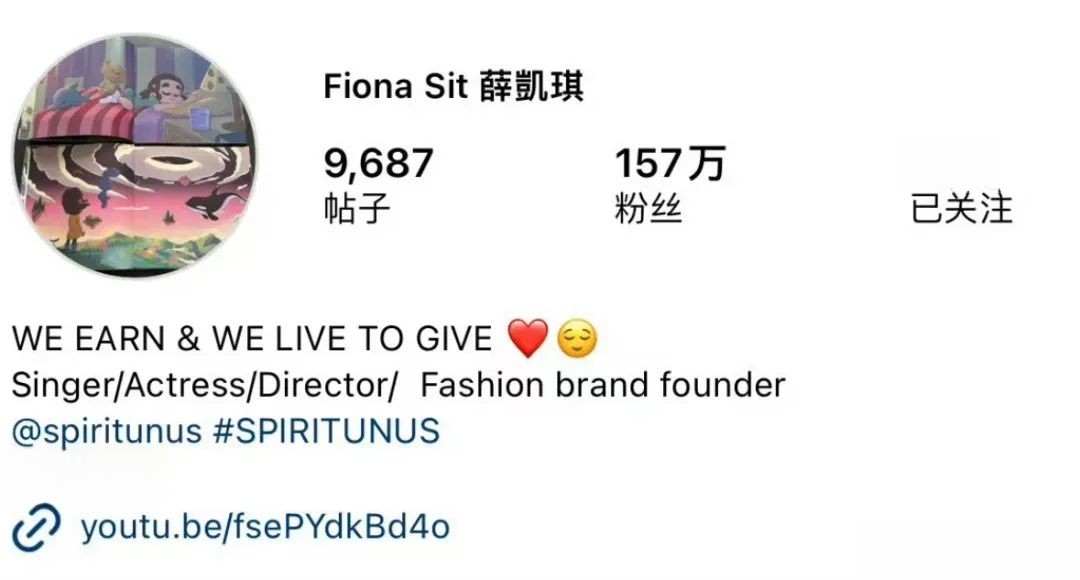Open the 已关注 following list
The height and width of the screenshot is (580, 1080).
961,208
